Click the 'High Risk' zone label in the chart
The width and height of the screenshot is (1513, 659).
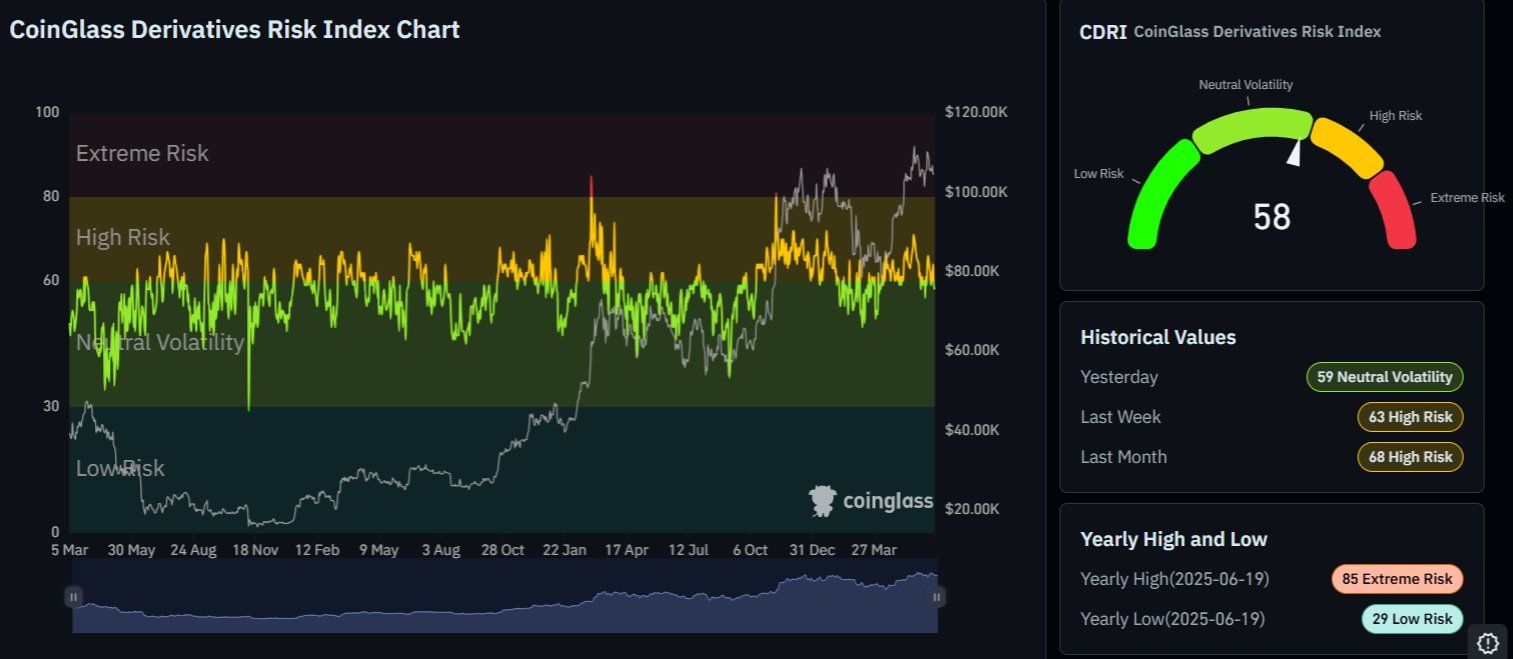click(x=123, y=237)
